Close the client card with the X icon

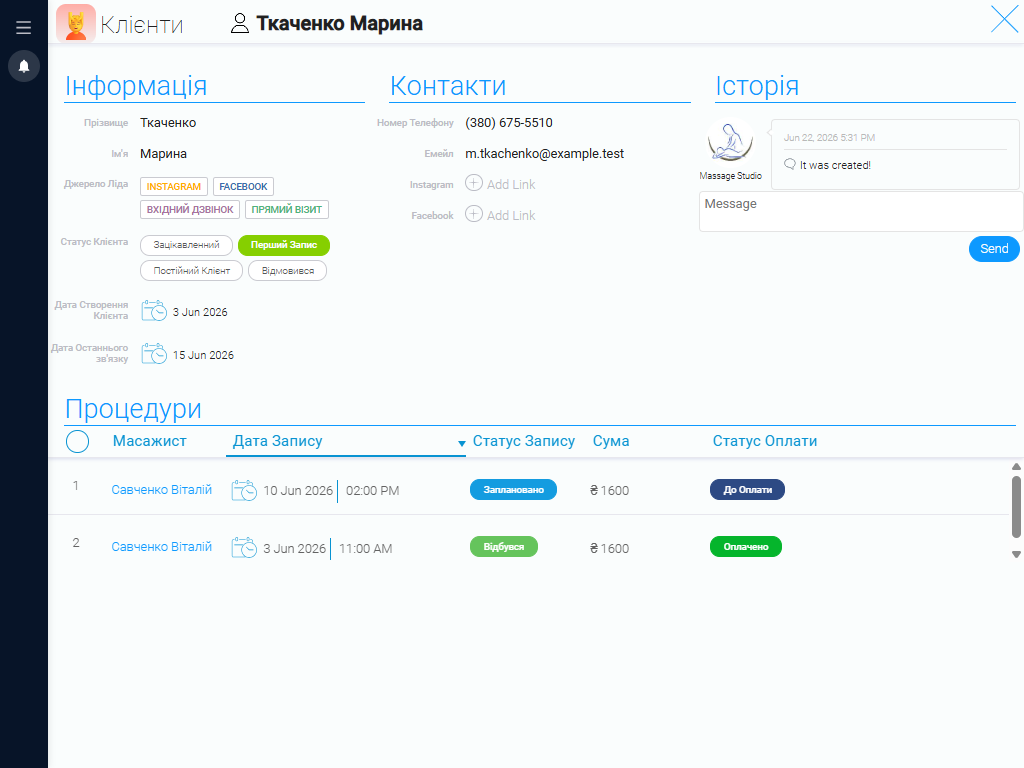pos(1004,19)
